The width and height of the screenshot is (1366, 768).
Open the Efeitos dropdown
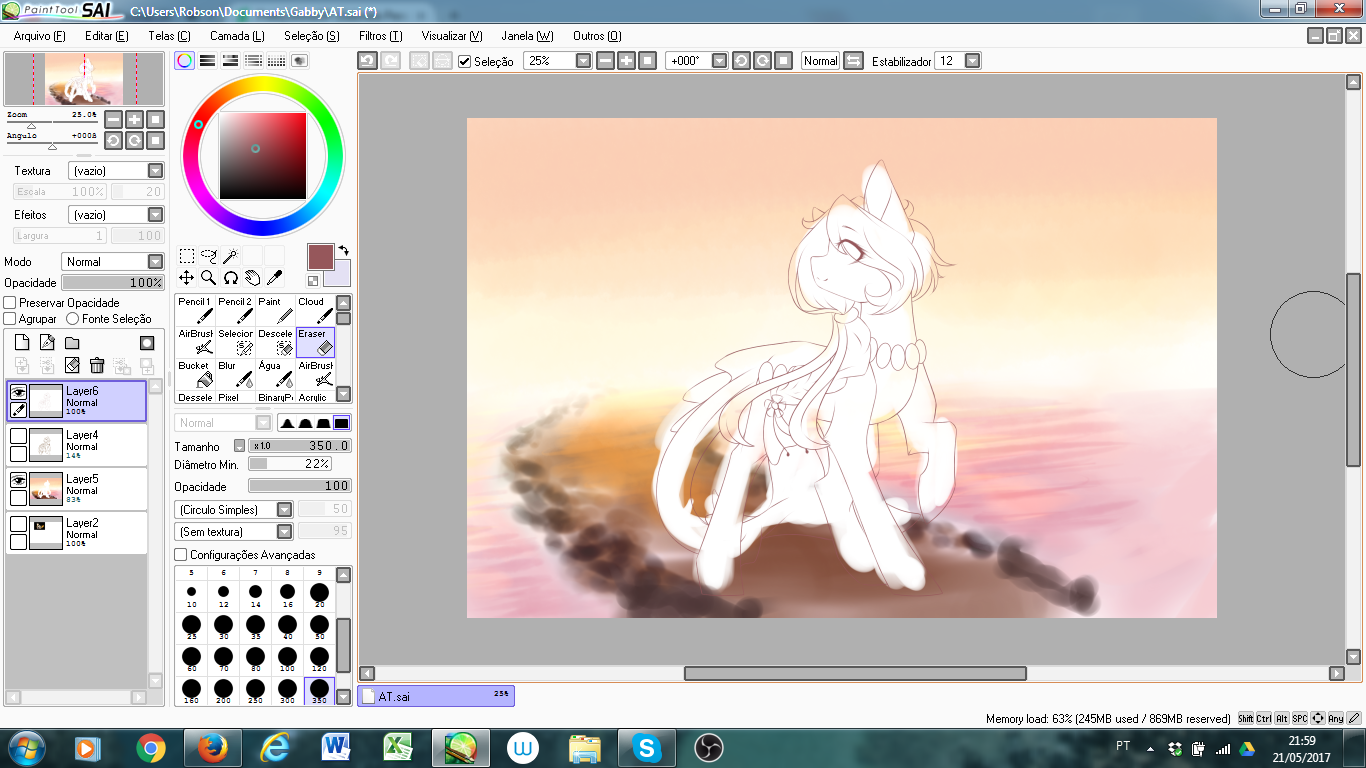(x=116, y=215)
